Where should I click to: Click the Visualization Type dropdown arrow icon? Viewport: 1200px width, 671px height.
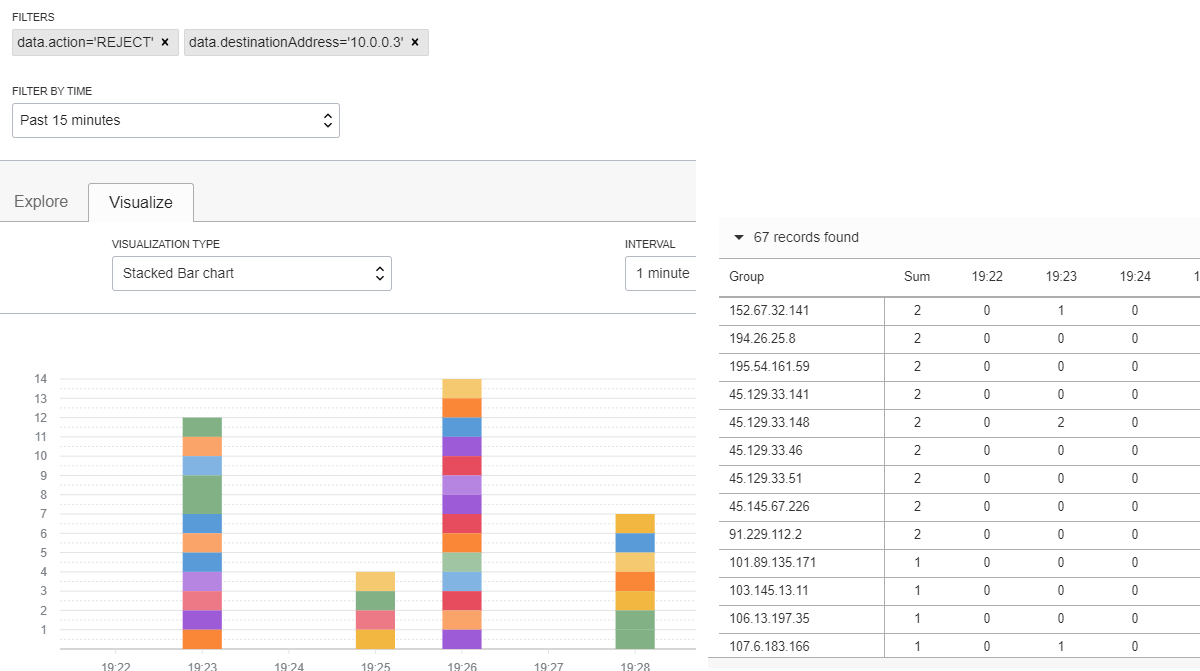tap(379, 272)
